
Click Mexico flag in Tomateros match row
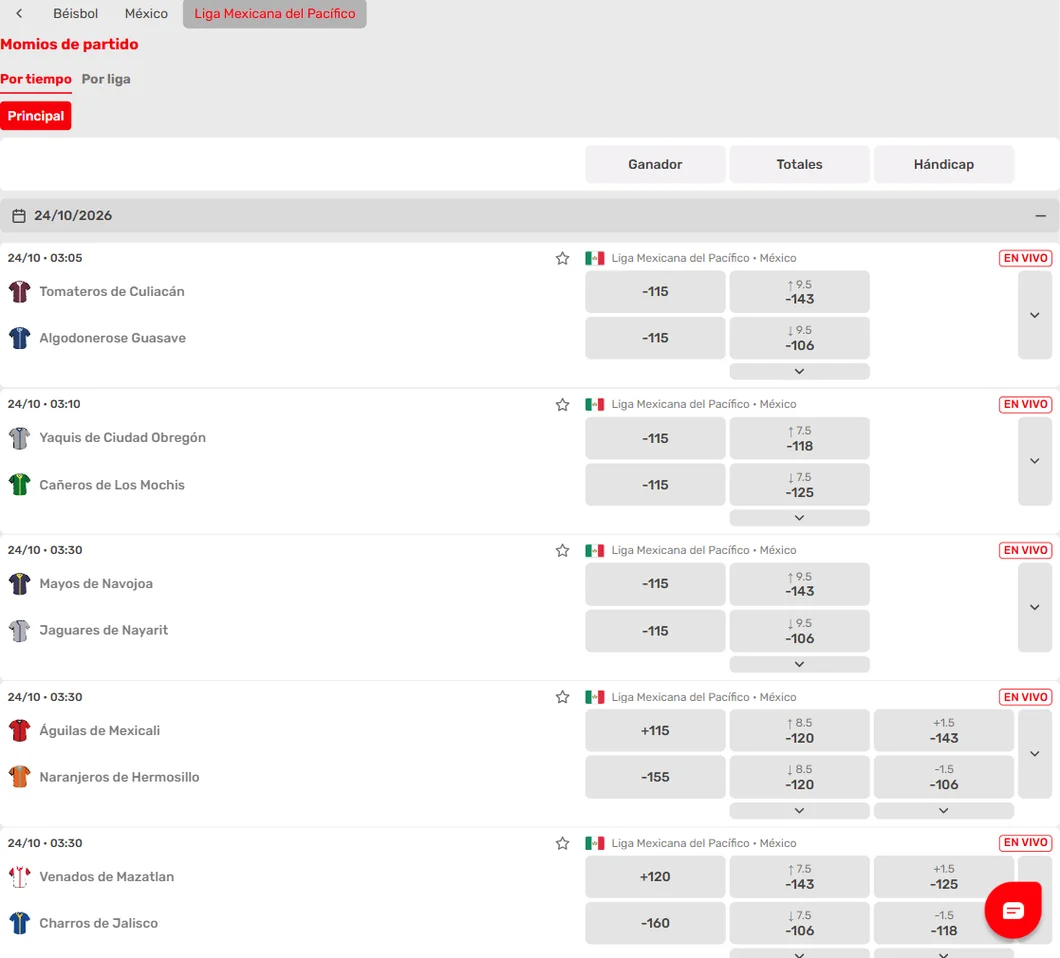595,258
